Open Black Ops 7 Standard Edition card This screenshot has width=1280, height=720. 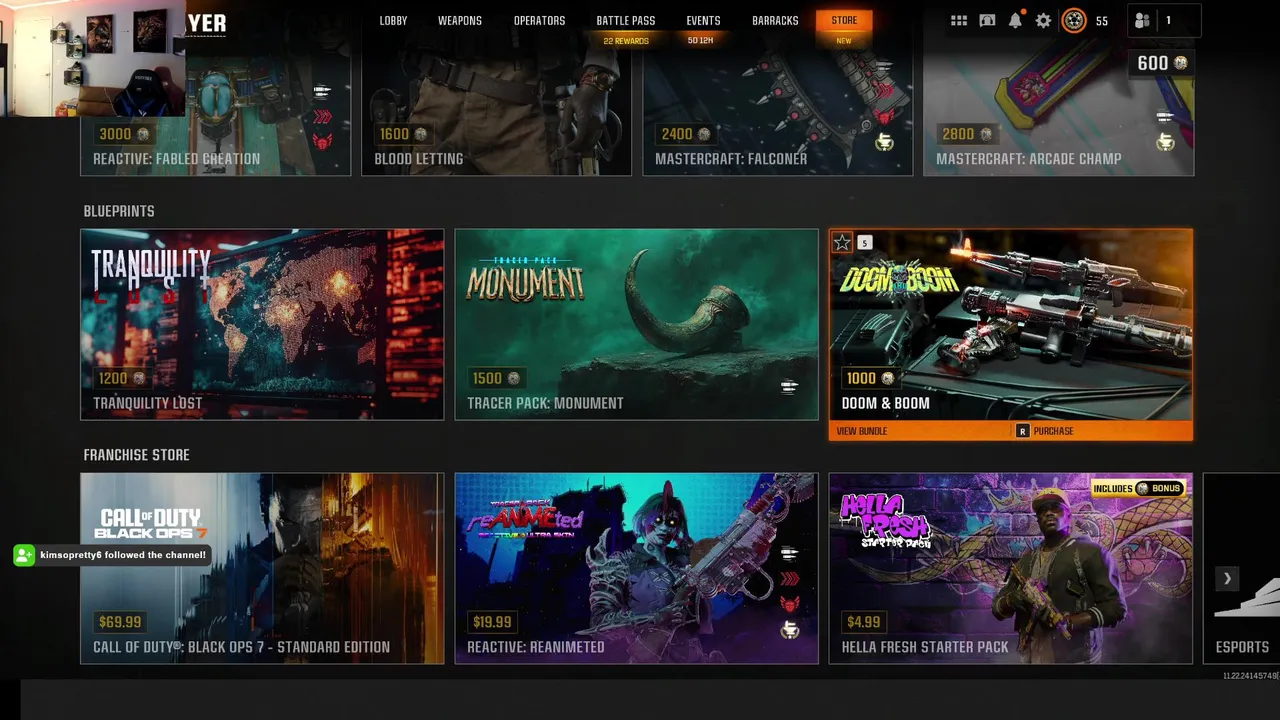262,568
